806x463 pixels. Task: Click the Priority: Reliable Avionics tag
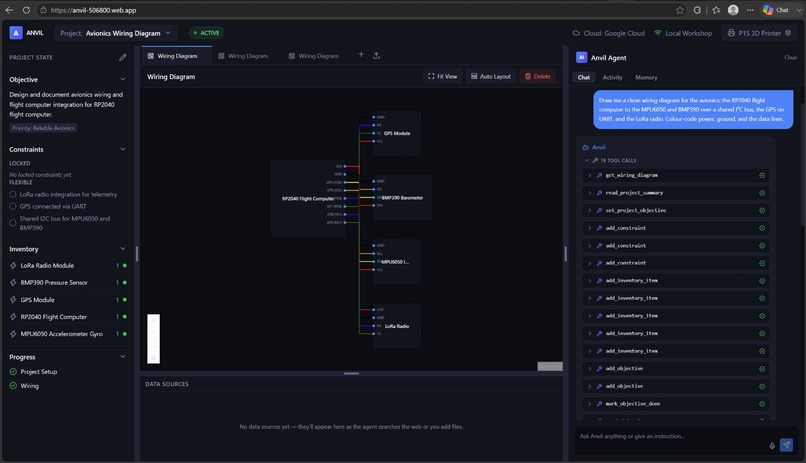pos(44,128)
